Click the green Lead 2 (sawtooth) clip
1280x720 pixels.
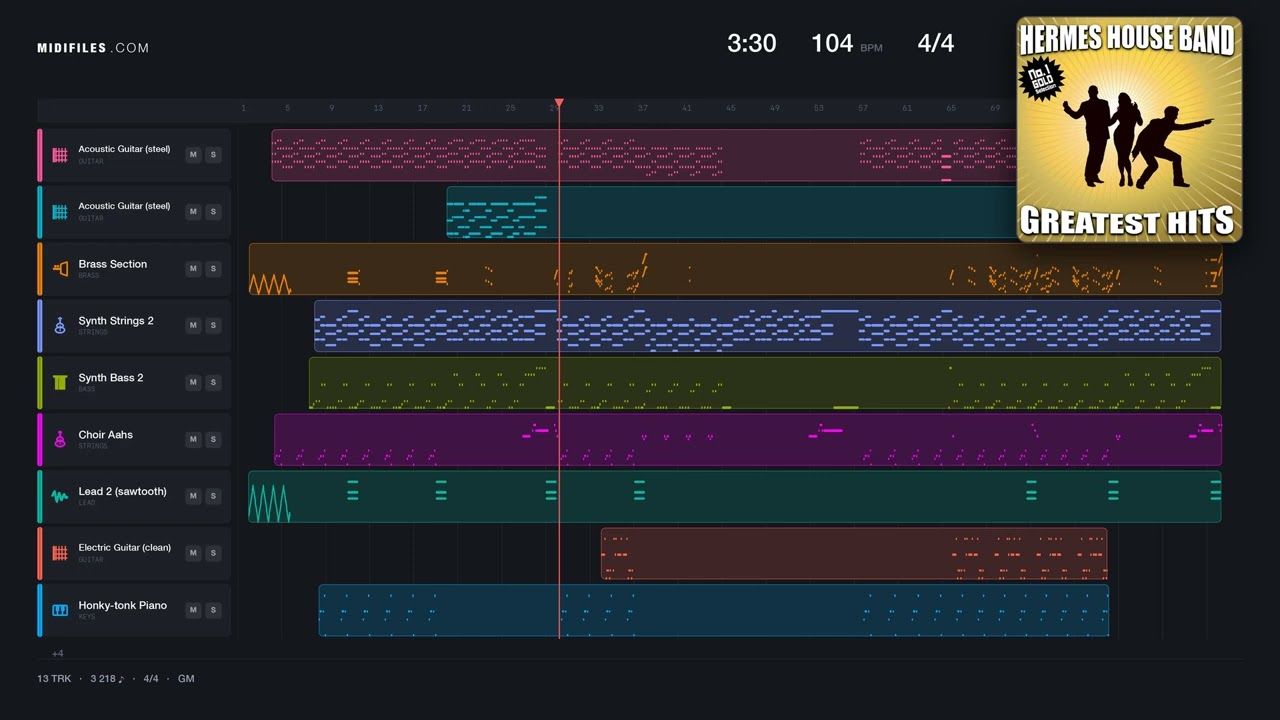[735, 497]
